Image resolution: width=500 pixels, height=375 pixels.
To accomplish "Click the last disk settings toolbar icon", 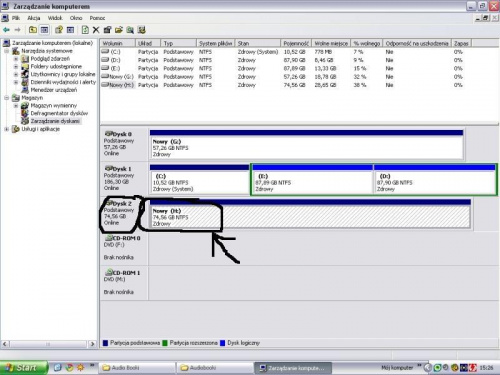I will tap(142, 30).
